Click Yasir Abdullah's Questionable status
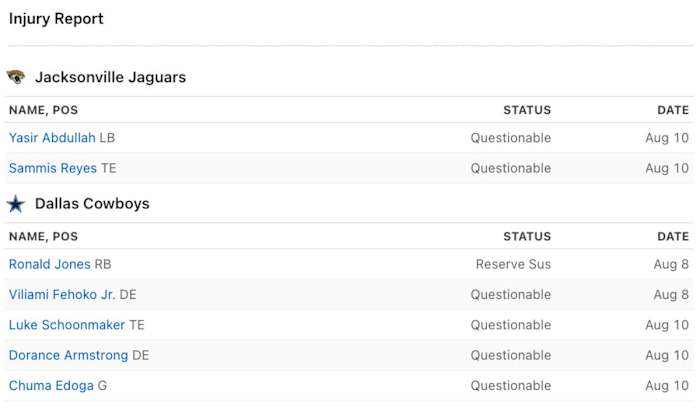The height and width of the screenshot is (411, 700). [x=511, y=138]
